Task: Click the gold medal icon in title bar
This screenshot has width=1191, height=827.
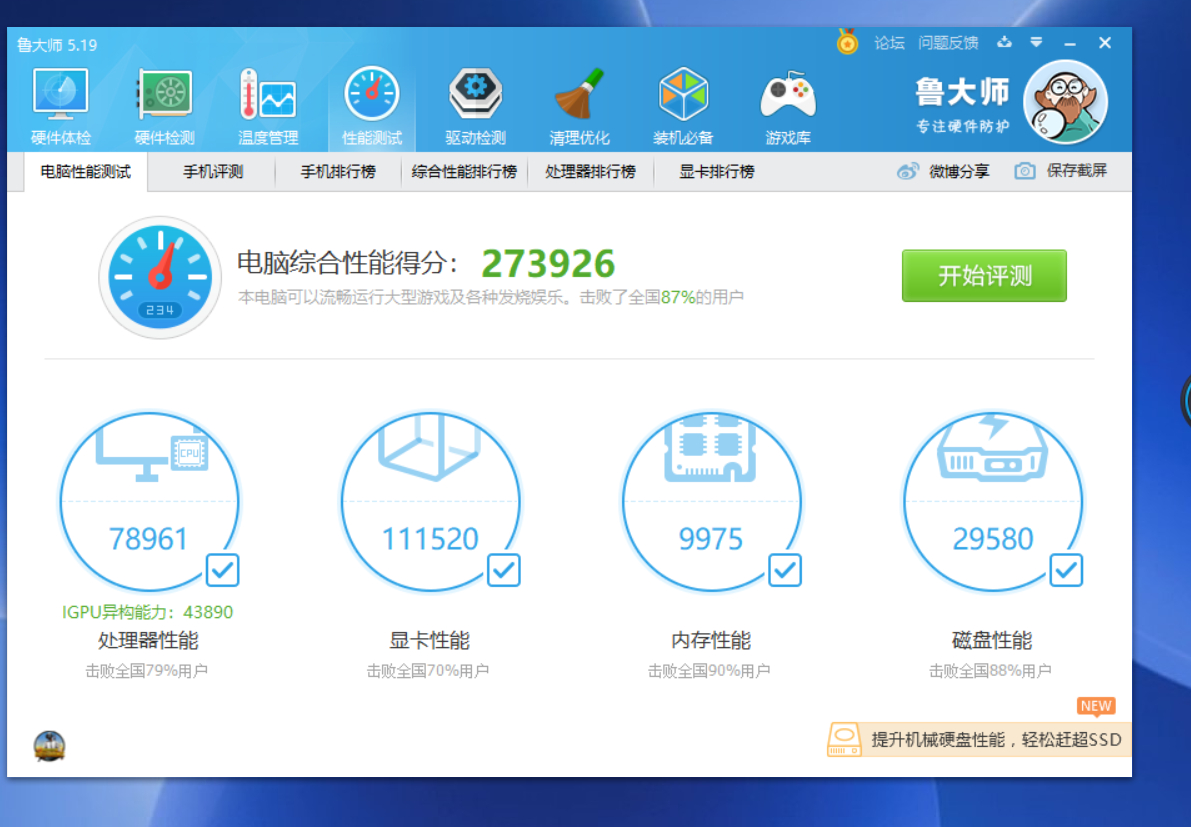Action: click(847, 42)
